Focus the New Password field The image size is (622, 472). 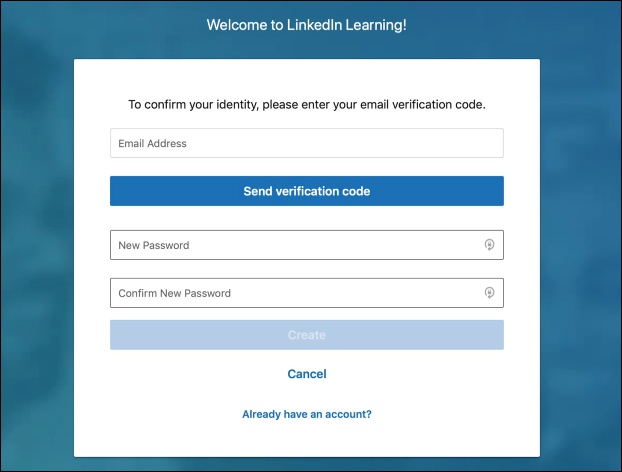click(x=307, y=245)
